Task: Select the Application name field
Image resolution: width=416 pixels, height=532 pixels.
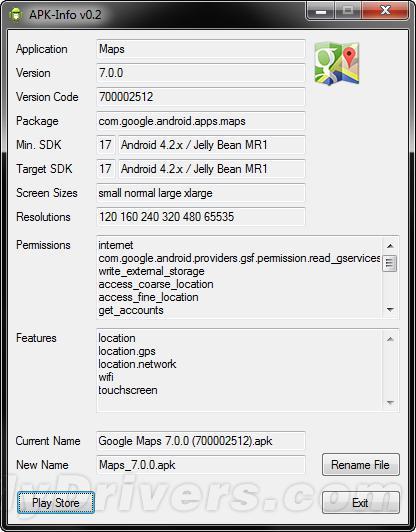Action: (201, 49)
